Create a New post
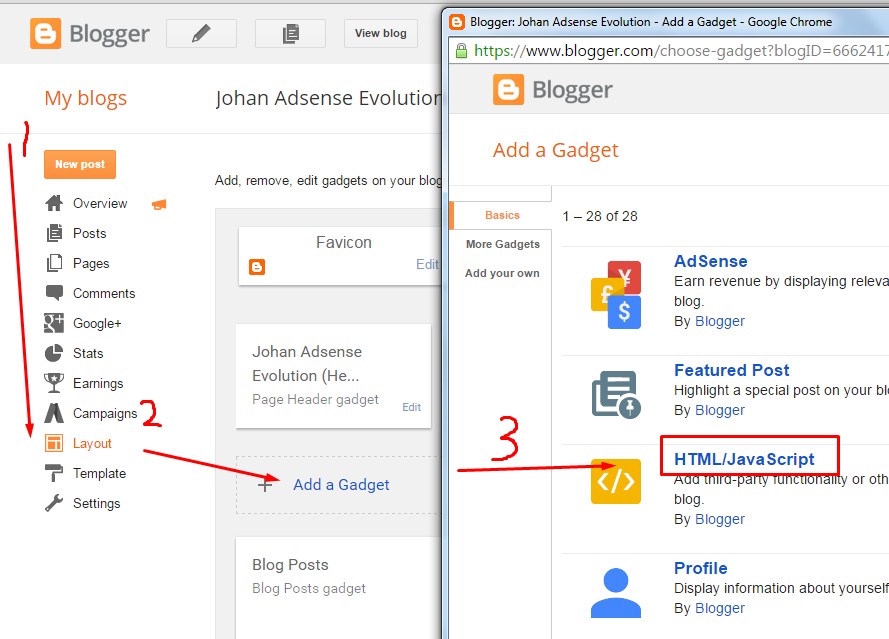889x639 pixels. point(80,164)
